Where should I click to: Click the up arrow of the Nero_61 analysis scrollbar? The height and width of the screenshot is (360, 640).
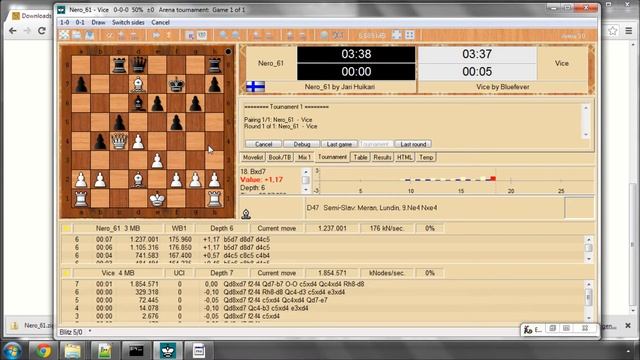click(x=589, y=240)
